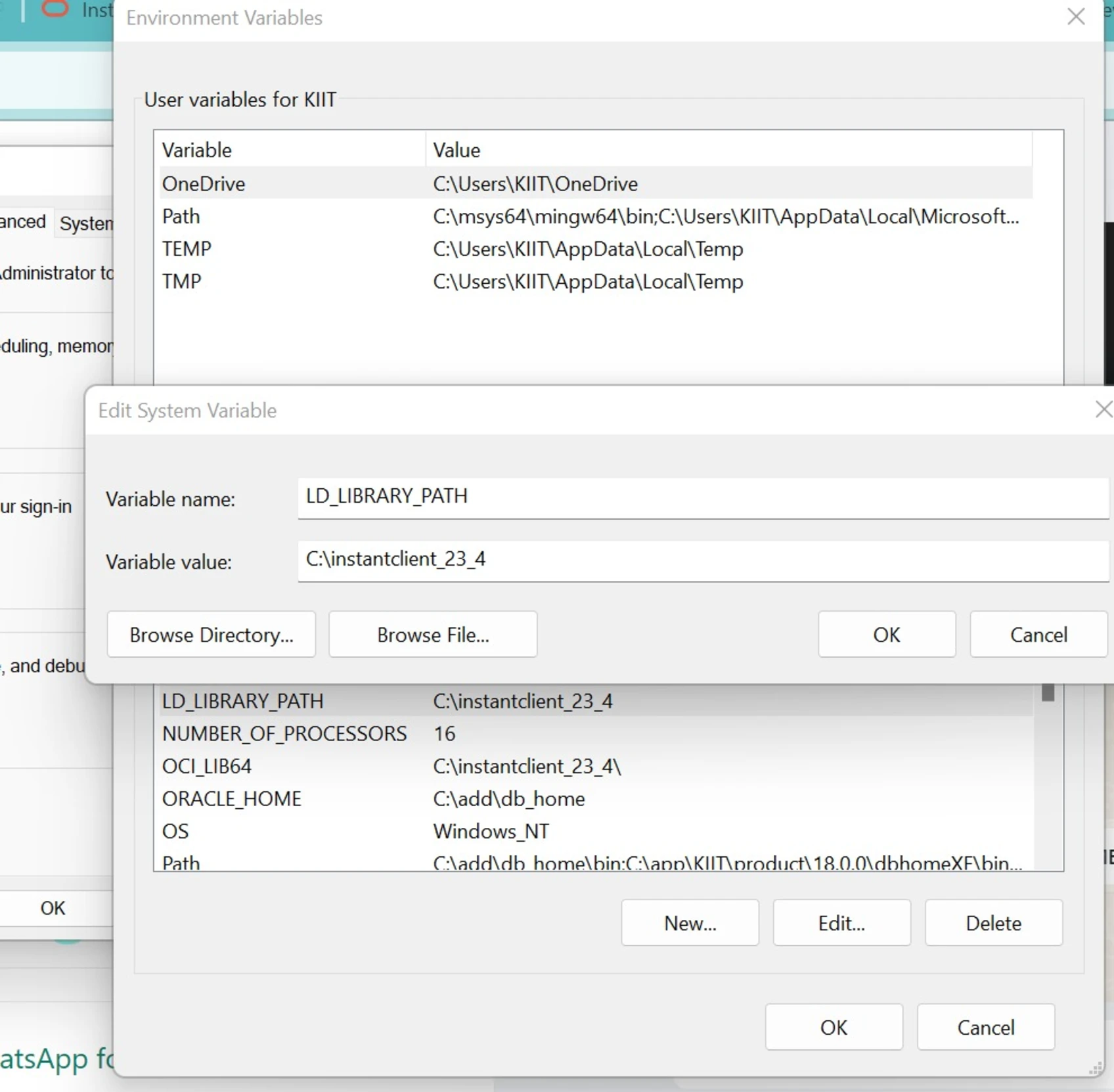Close the Environment Variables window
Viewport: 1114px width, 1092px height.
click(1076, 17)
